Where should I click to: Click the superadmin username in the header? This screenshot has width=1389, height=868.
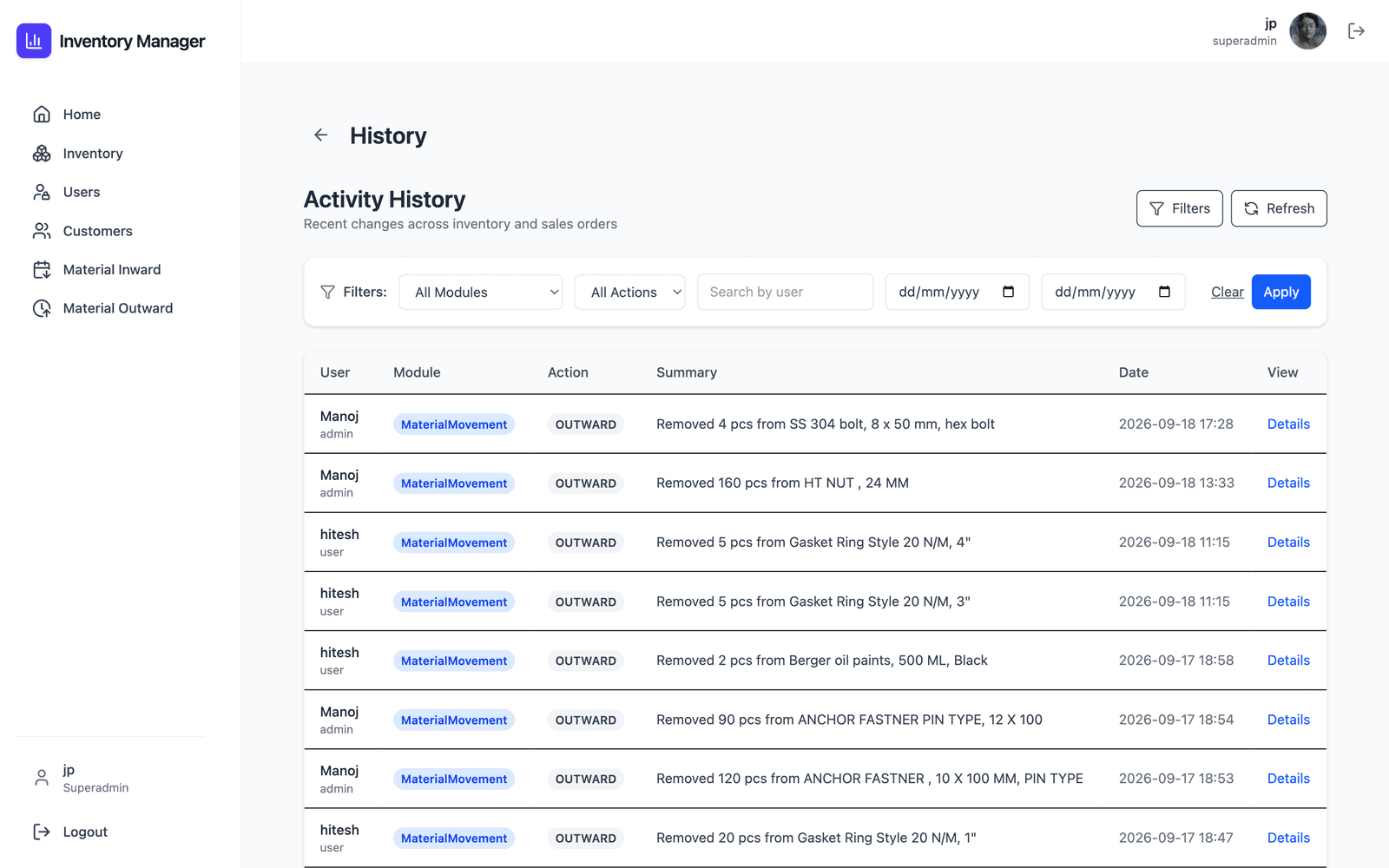click(1245, 41)
